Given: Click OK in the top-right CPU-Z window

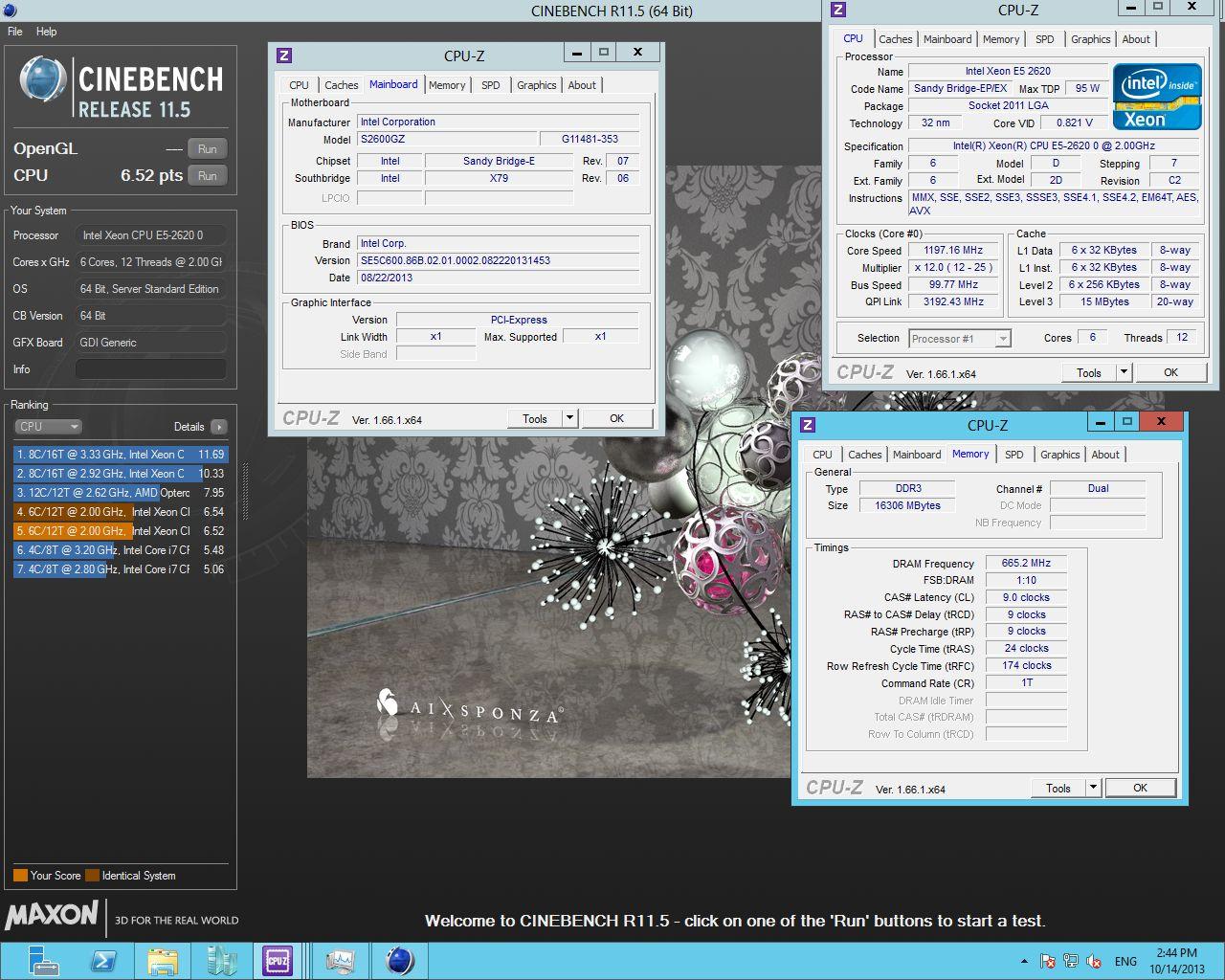Looking at the screenshot, I should pyautogui.click(x=1170, y=372).
